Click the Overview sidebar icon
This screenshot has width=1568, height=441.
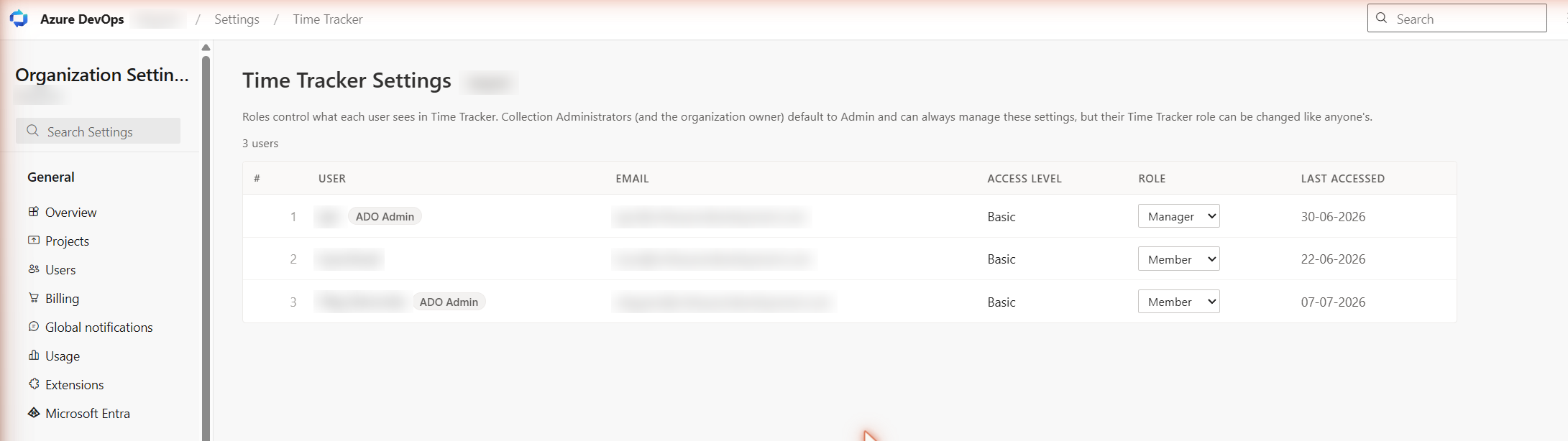click(x=34, y=212)
